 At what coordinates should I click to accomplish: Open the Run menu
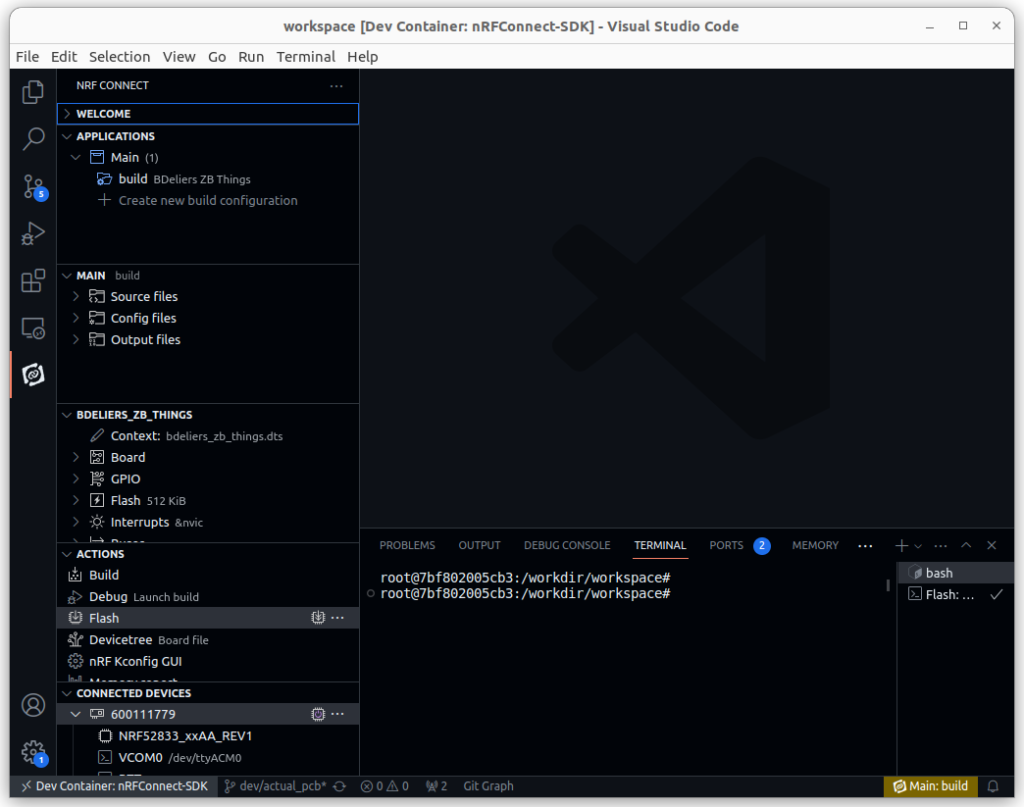pos(251,57)
